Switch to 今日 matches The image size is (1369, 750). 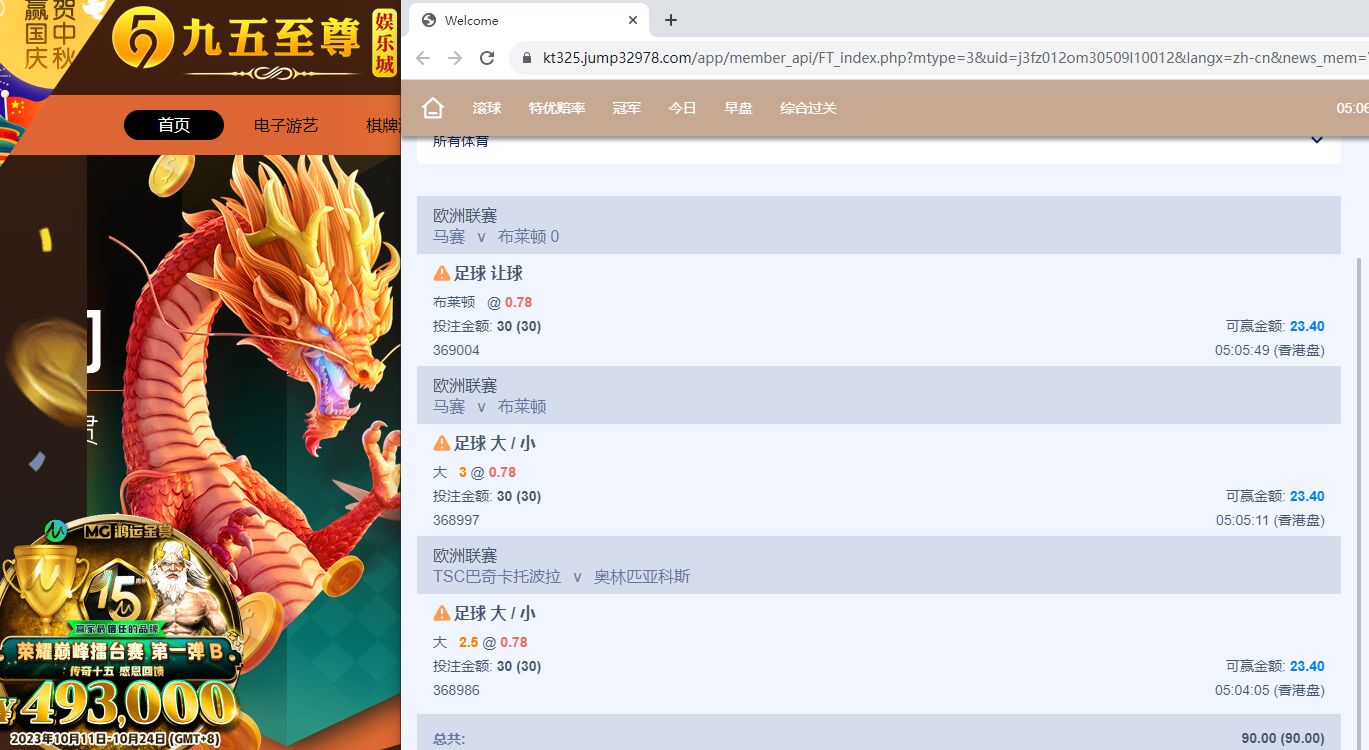[683, 108]
